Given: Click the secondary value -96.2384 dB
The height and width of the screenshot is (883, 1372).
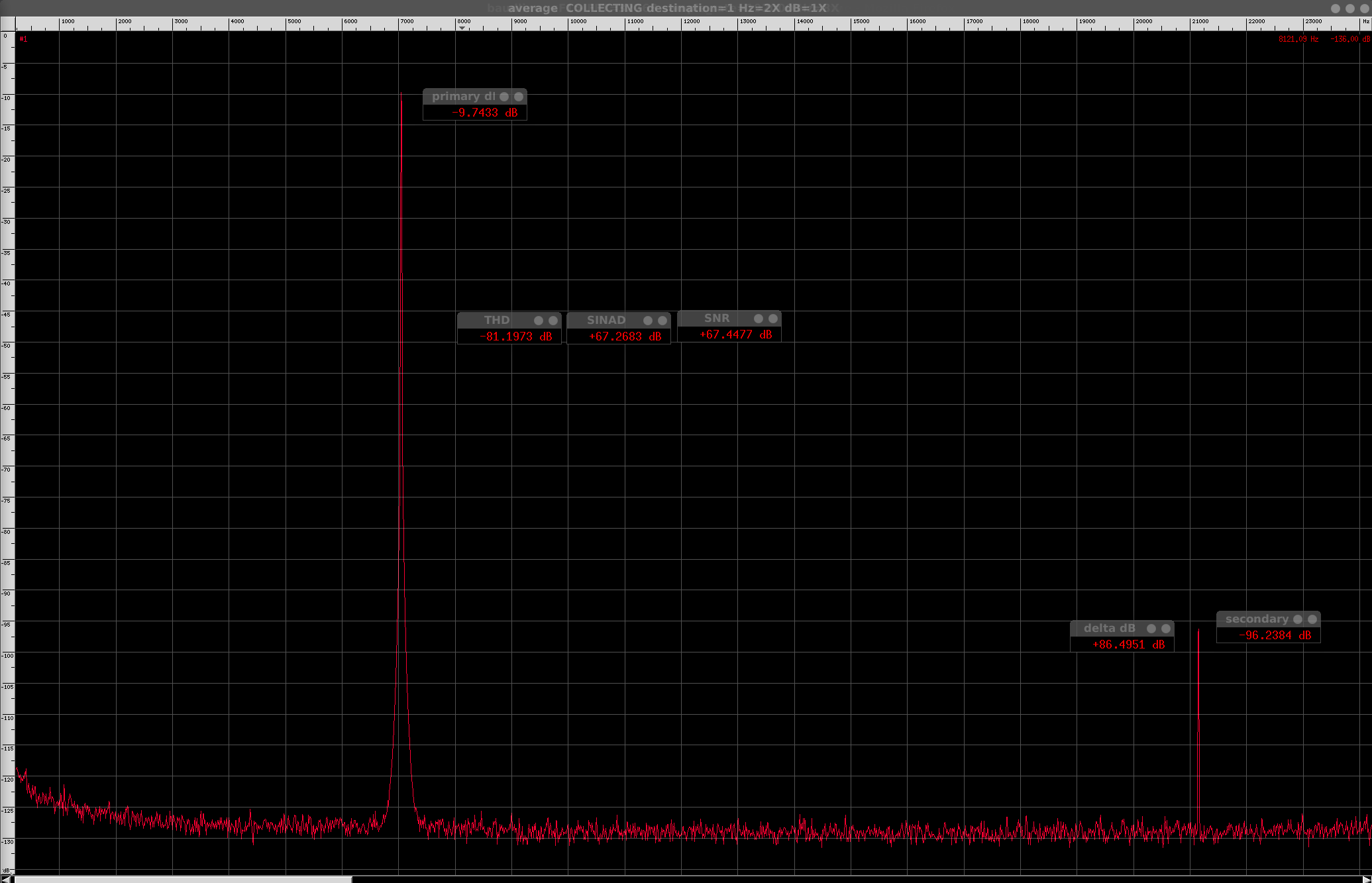Looking at the screenshot, I should (x=1275, y=636).
